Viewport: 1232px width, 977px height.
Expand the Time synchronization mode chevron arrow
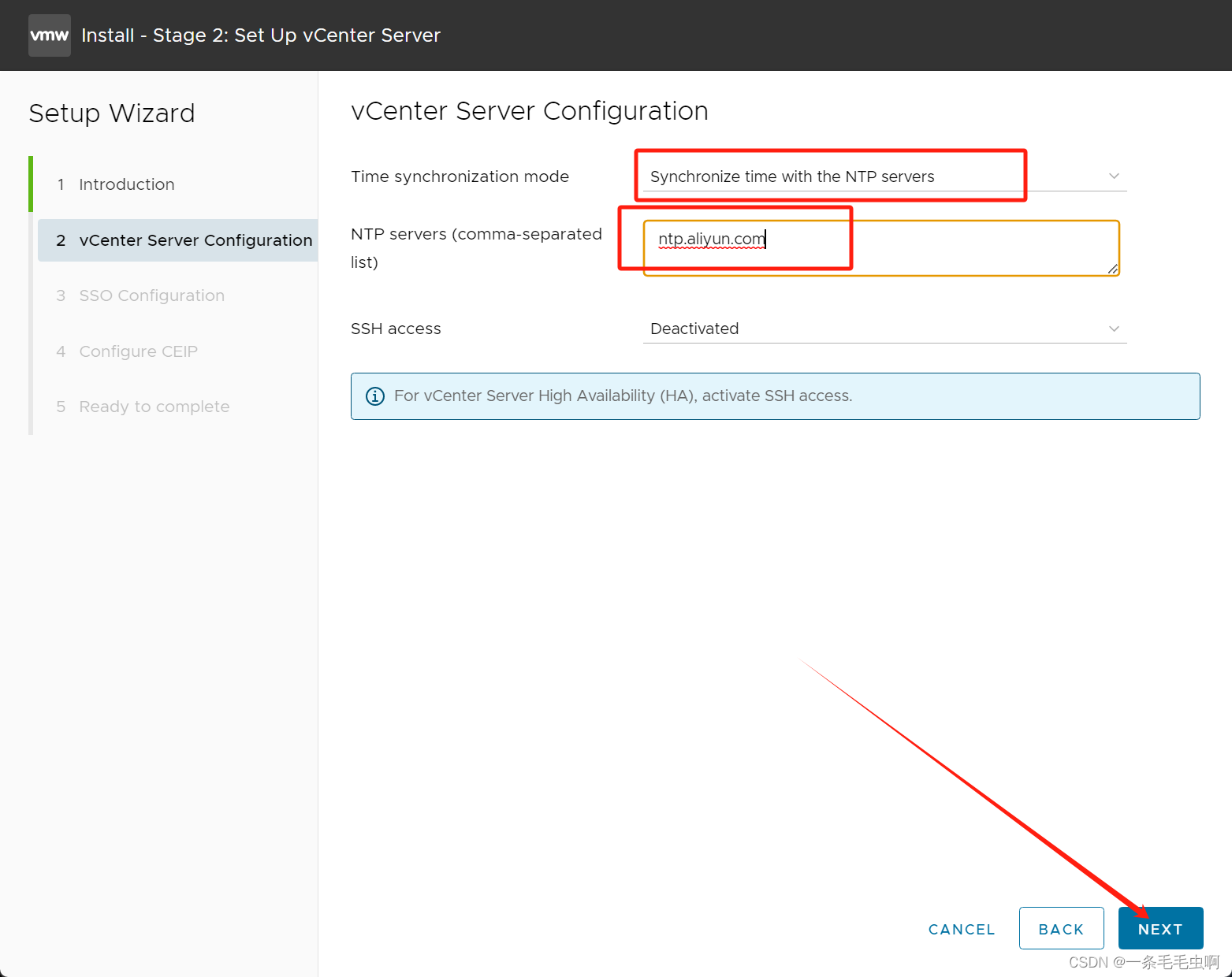(1114, 176)
